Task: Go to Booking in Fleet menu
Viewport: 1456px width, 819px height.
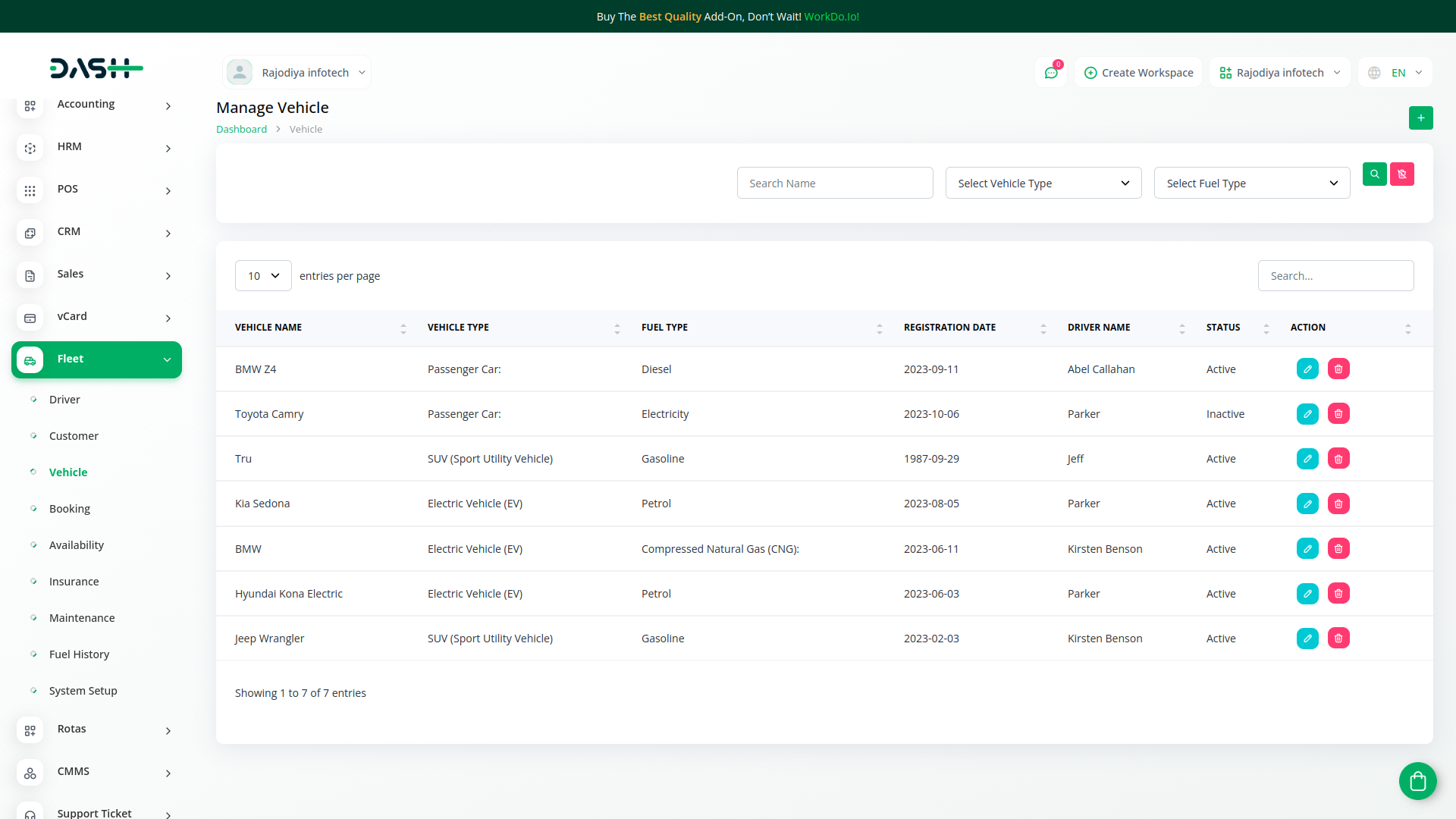Action: pos(70,509)
